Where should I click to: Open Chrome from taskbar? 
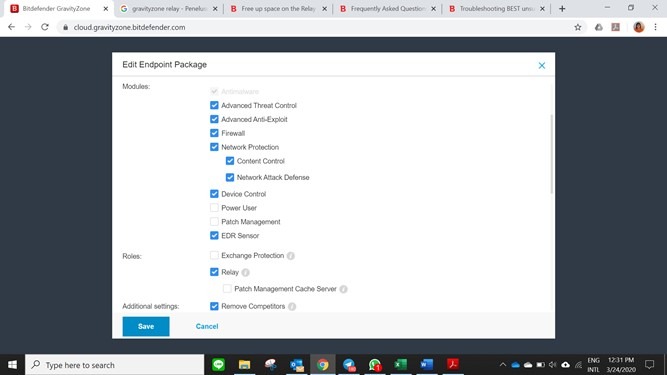pos(323,365)
